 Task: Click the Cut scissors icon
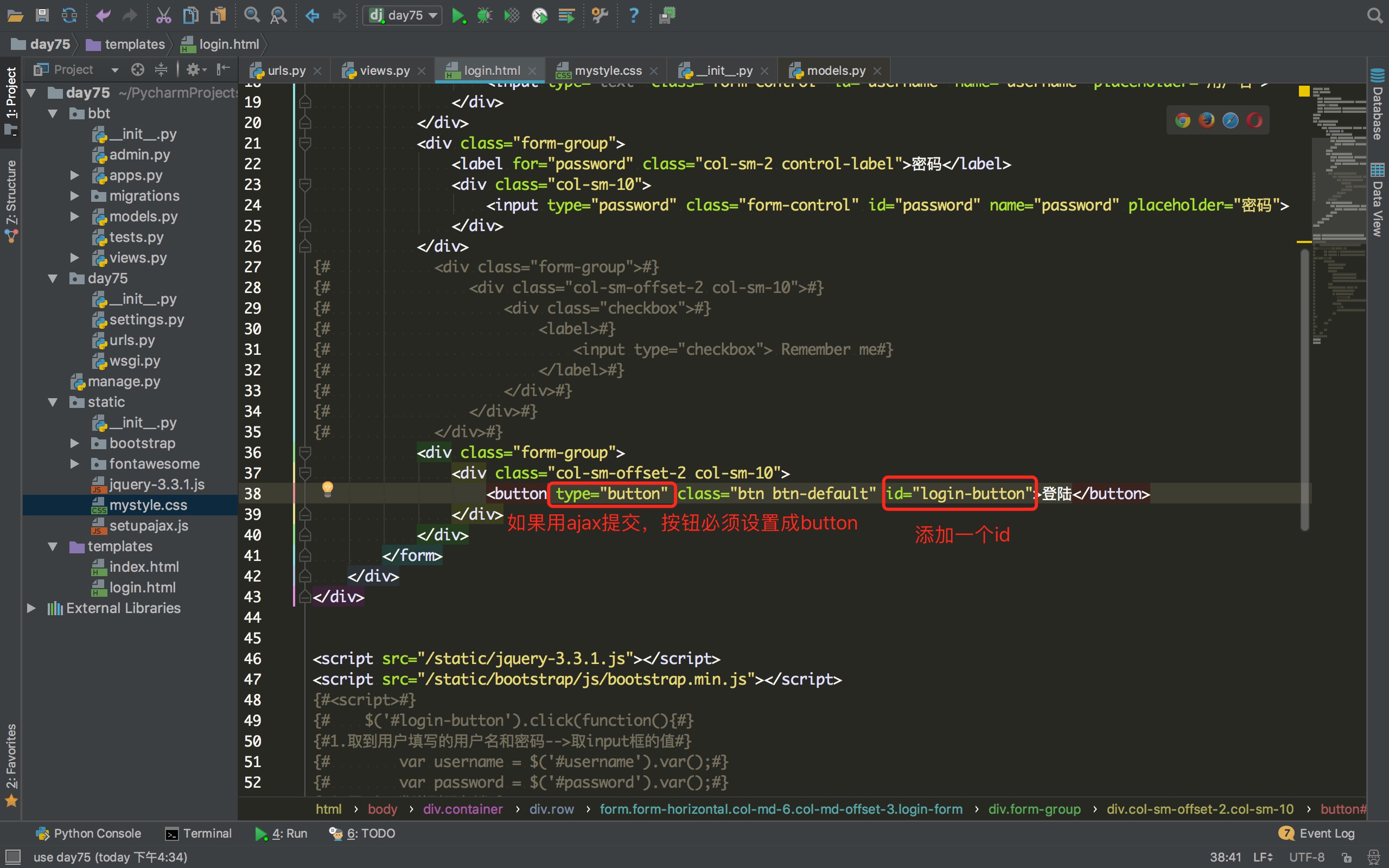click(x=163, y=16)
